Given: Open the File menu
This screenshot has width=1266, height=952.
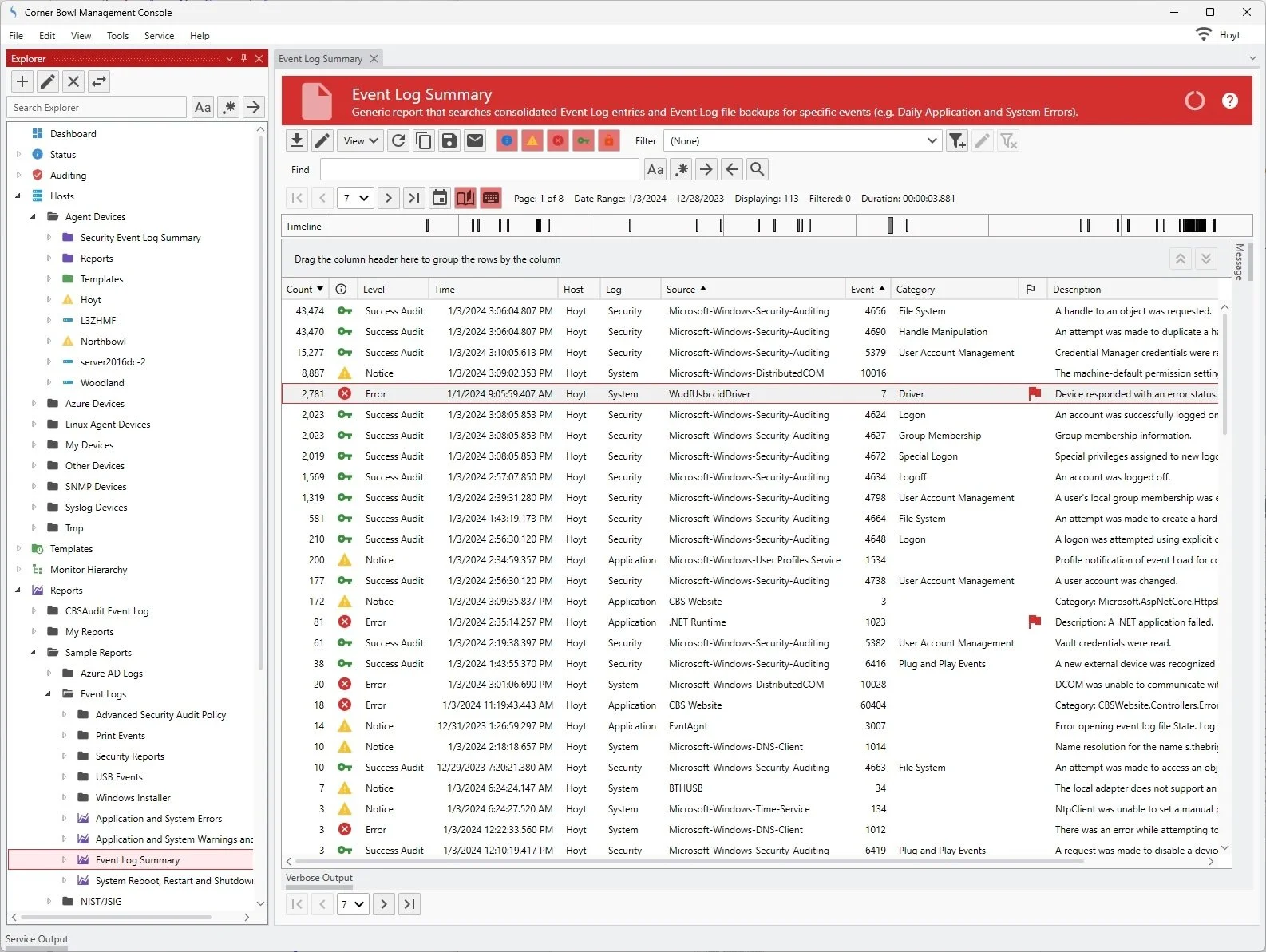Looking at the screenshot, I should (x=16, y=35).
